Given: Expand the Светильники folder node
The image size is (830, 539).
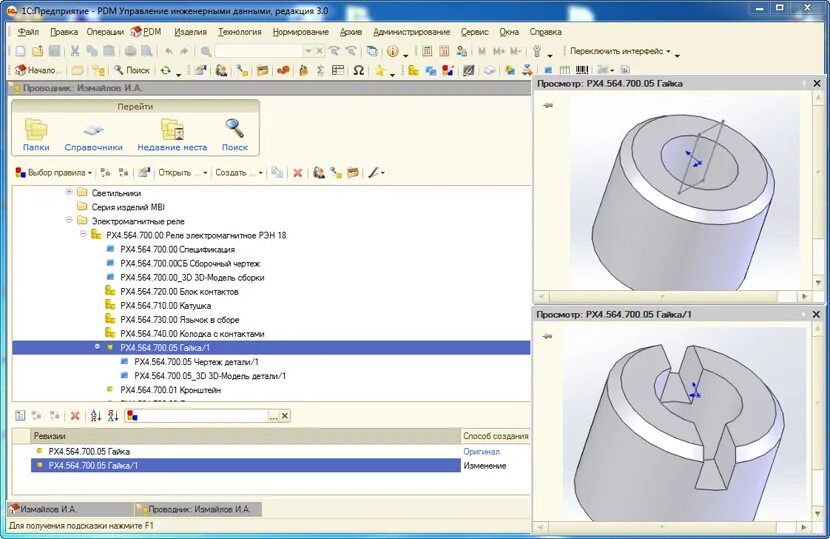Looking at the screenshot, I should tap(69, 192).
